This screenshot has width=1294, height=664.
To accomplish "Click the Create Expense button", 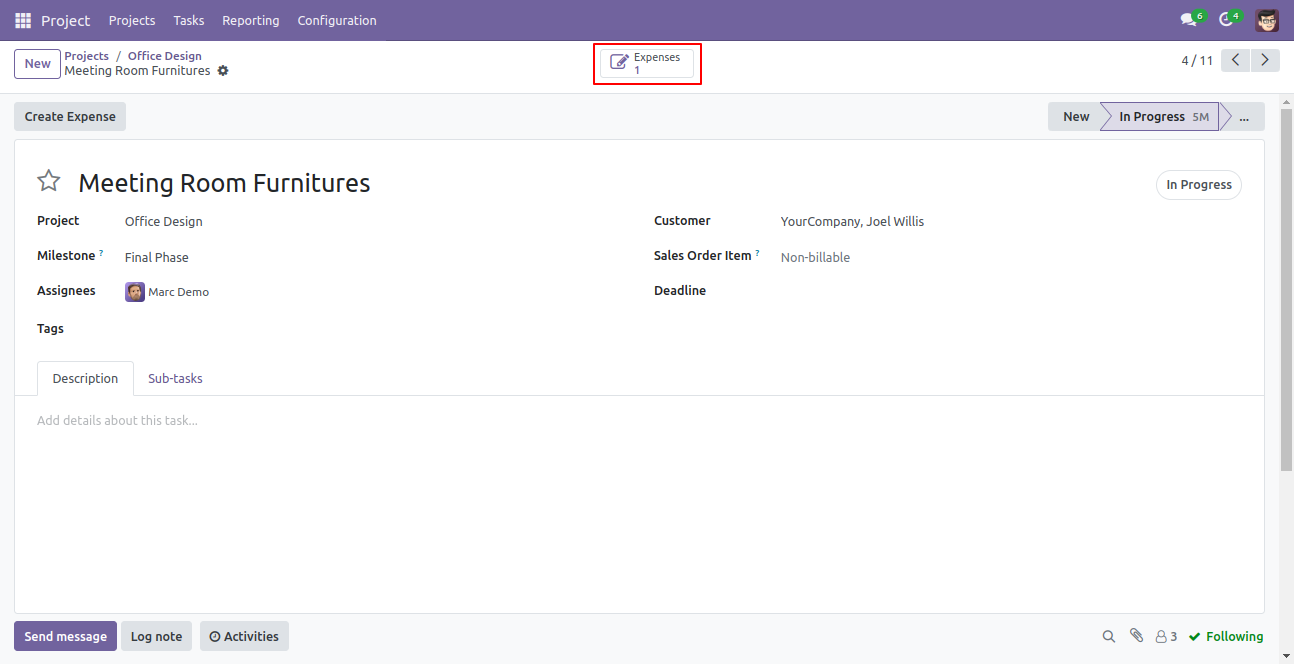I will point(70,116).
